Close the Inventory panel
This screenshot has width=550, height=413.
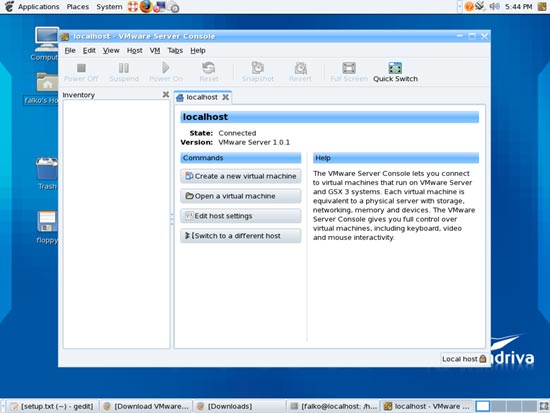[x=166, y=94]
